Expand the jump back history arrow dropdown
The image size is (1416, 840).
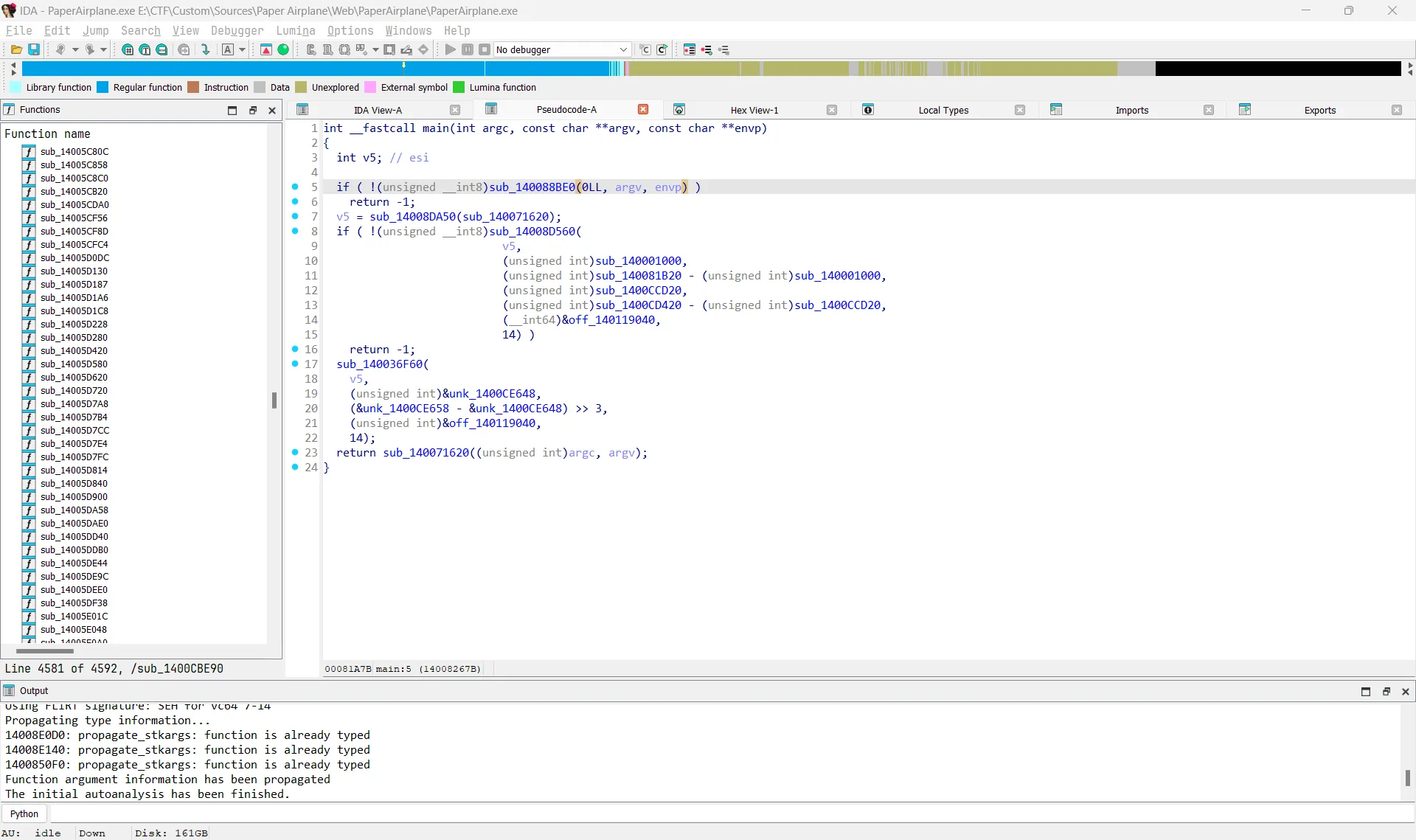tap(75, 49)
